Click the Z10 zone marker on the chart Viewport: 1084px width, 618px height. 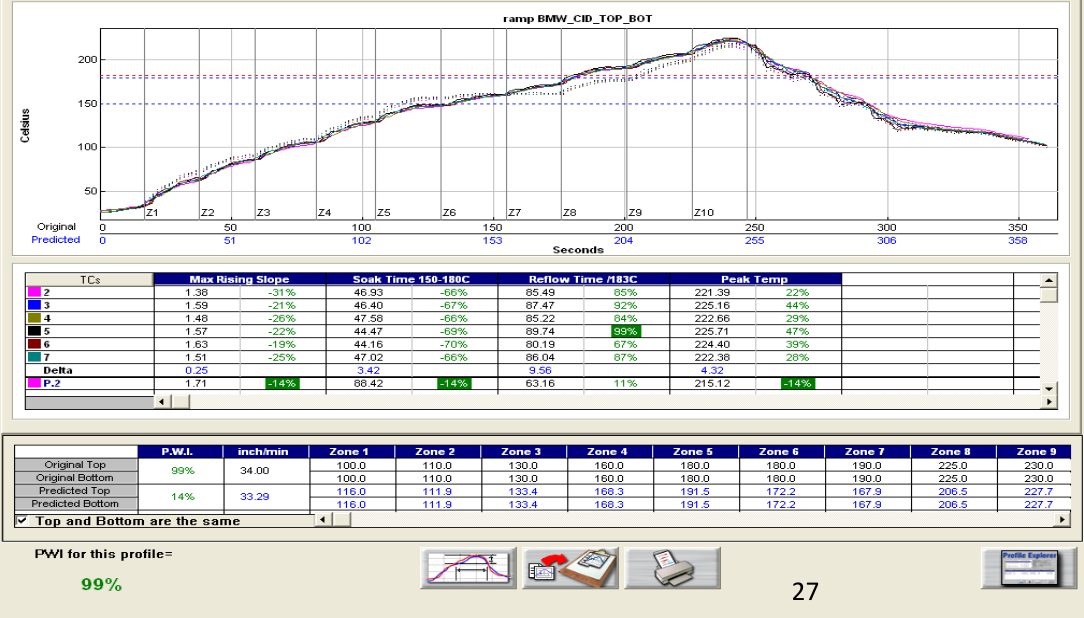(x=704, y=213)
